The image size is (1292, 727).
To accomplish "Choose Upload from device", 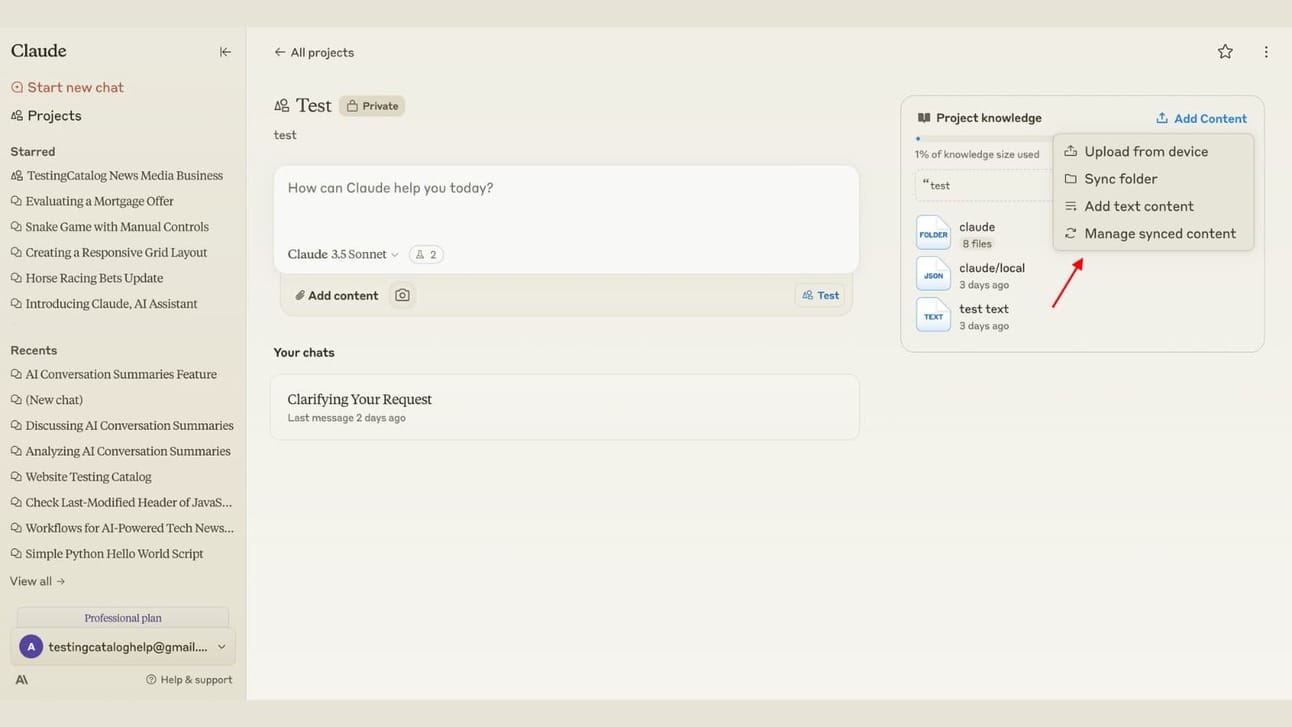I will (1153, 151).
